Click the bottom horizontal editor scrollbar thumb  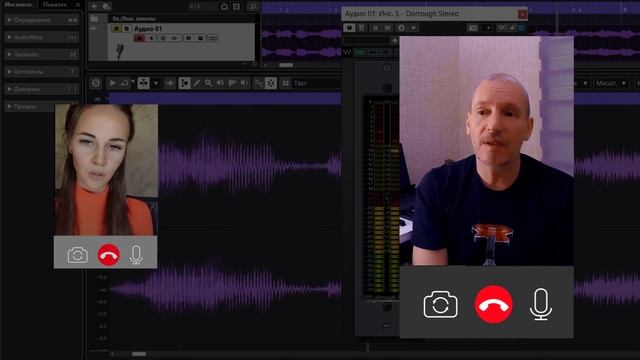139,354
